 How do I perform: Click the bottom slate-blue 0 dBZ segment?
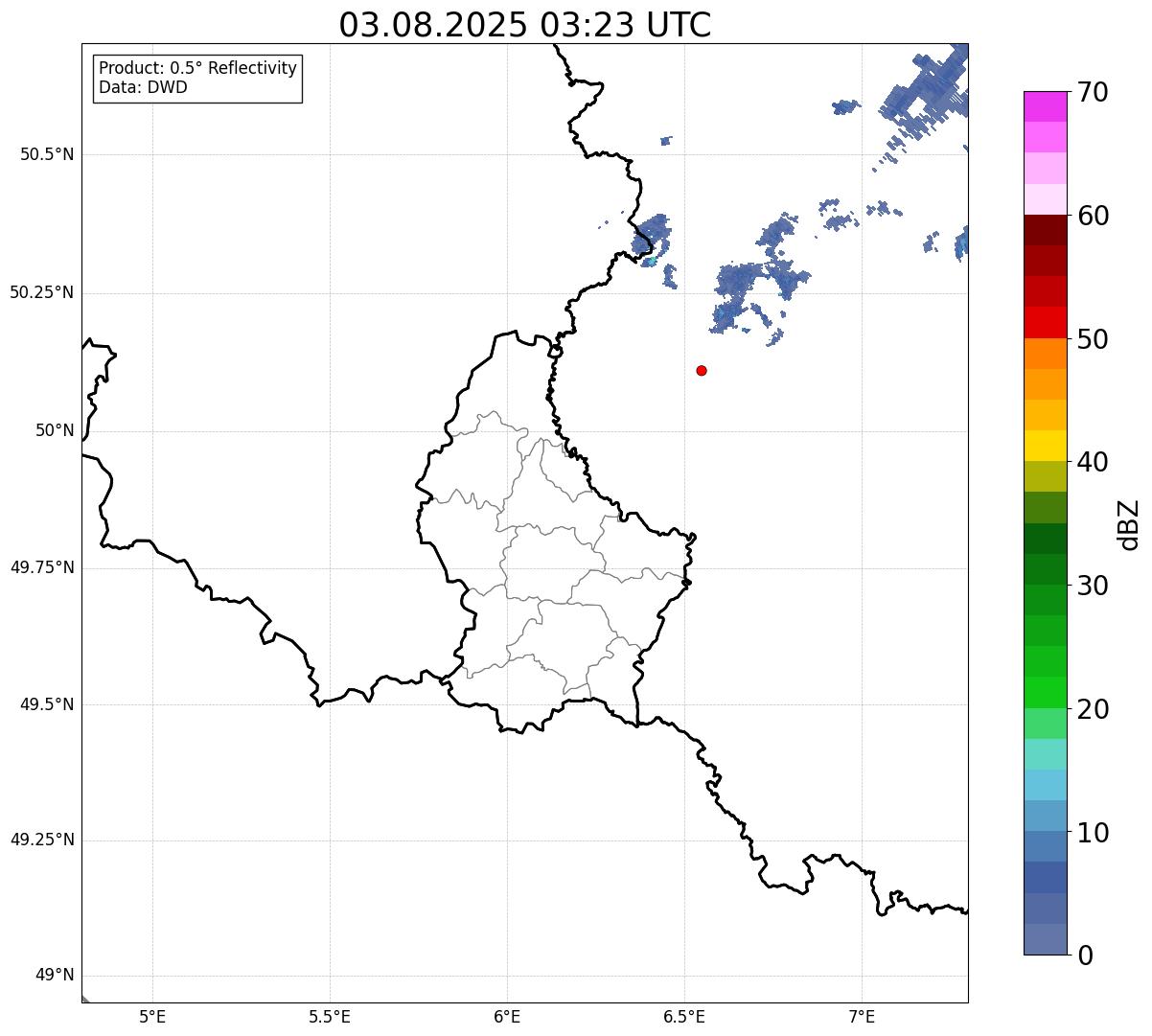pyautogui.click(x=1045, y=939)
